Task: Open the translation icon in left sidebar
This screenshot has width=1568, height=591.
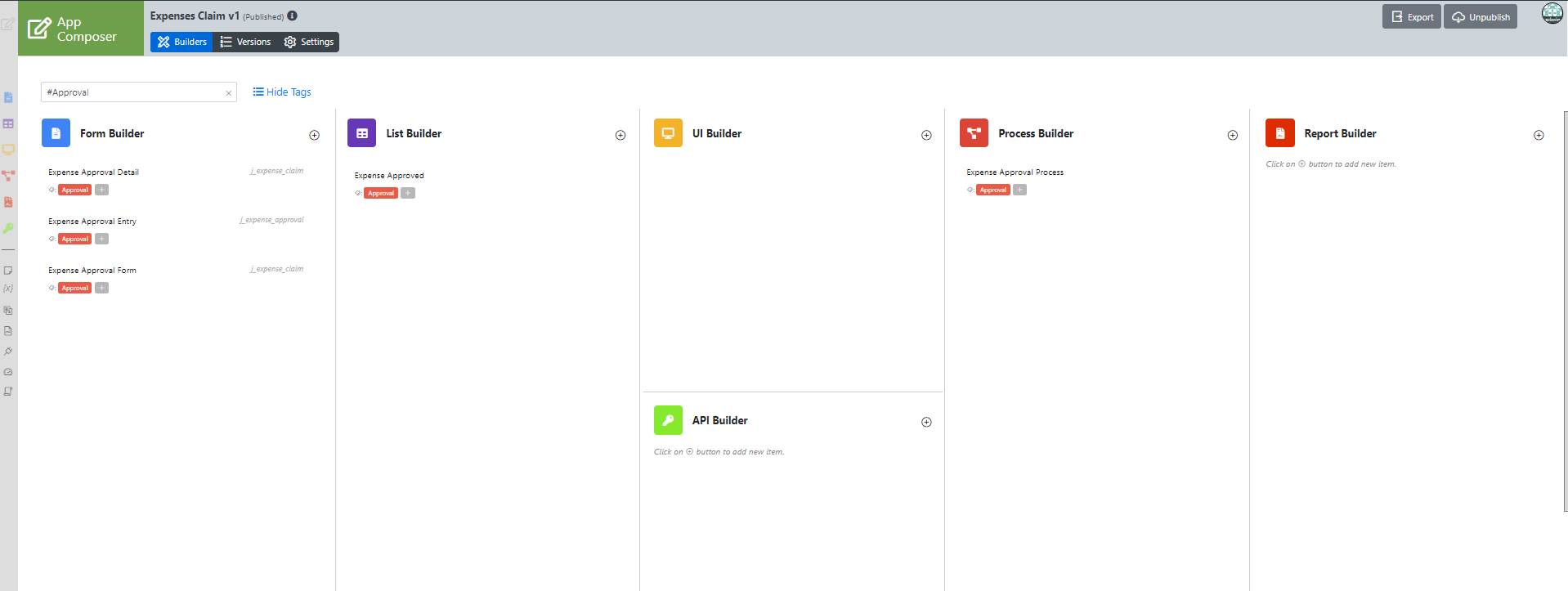Action: click(x=8, y=311)
